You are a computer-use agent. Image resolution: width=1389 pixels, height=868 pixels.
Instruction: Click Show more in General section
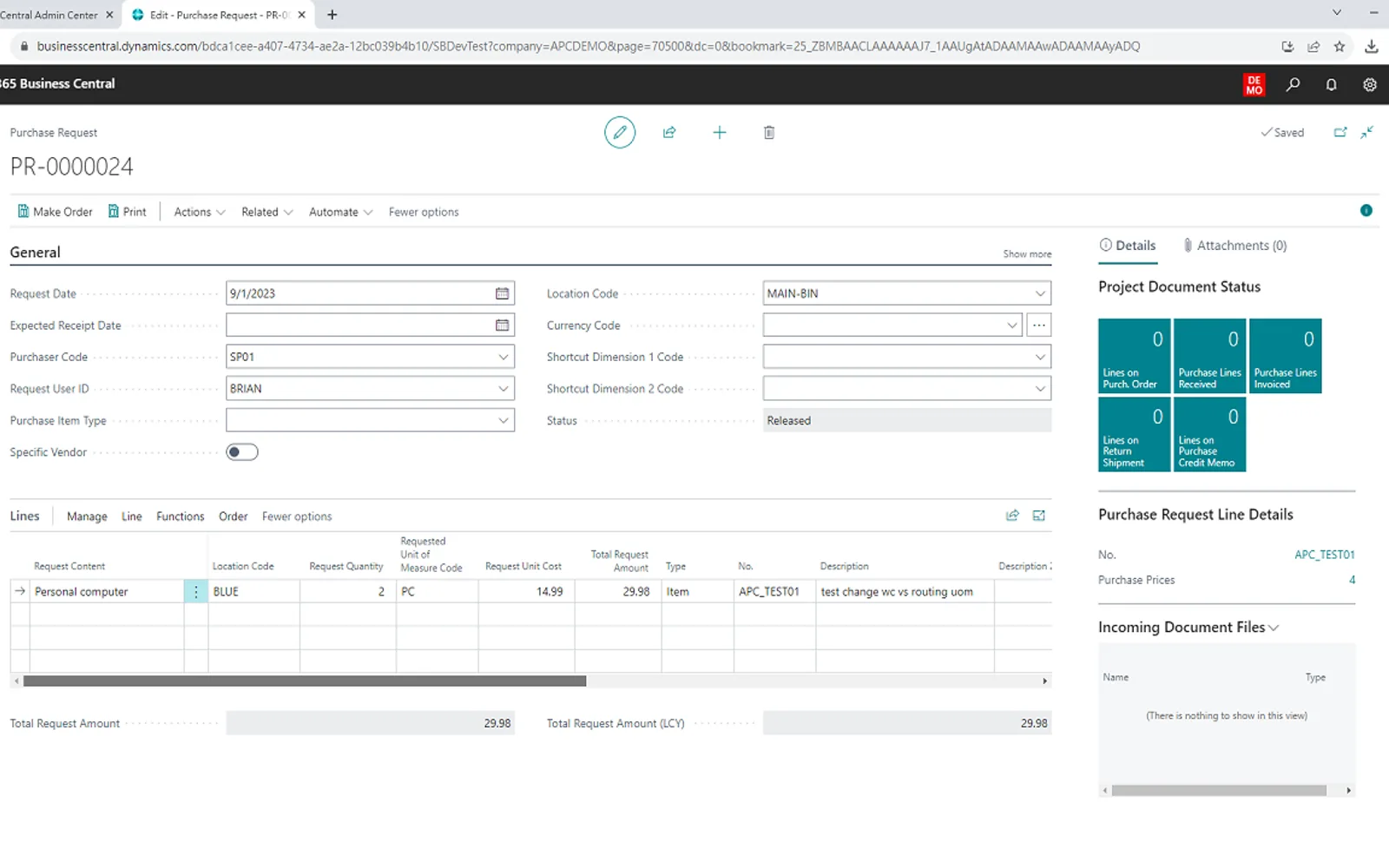click(1027, 254)
